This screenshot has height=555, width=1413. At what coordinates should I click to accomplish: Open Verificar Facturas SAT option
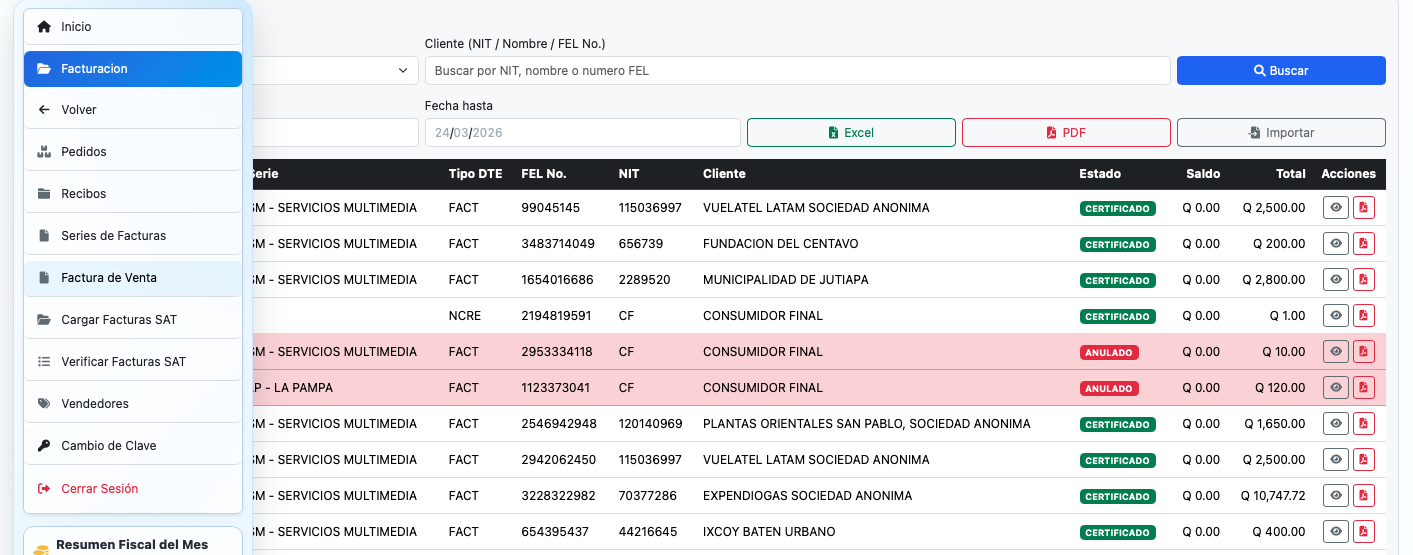(133, 362)
